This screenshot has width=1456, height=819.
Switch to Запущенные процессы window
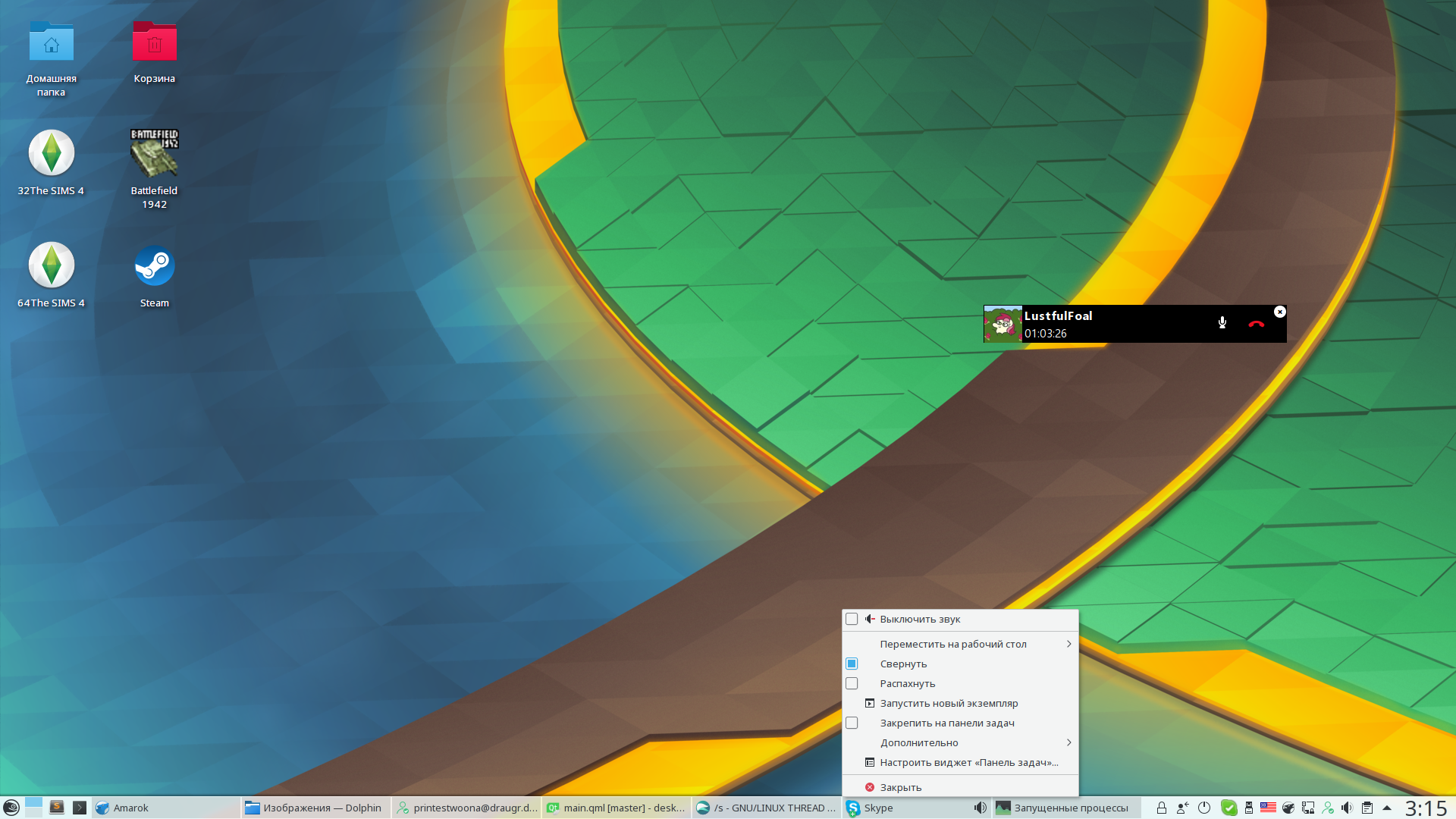tap(1066, 808)
